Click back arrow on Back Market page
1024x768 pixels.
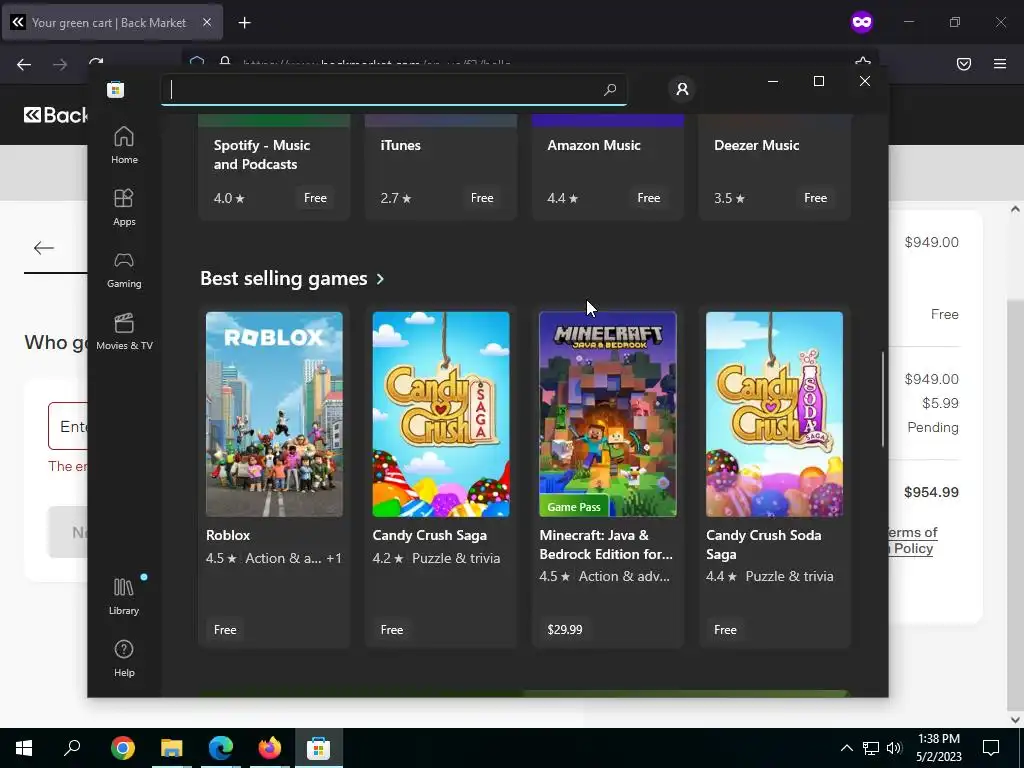(x=44, y=248)
